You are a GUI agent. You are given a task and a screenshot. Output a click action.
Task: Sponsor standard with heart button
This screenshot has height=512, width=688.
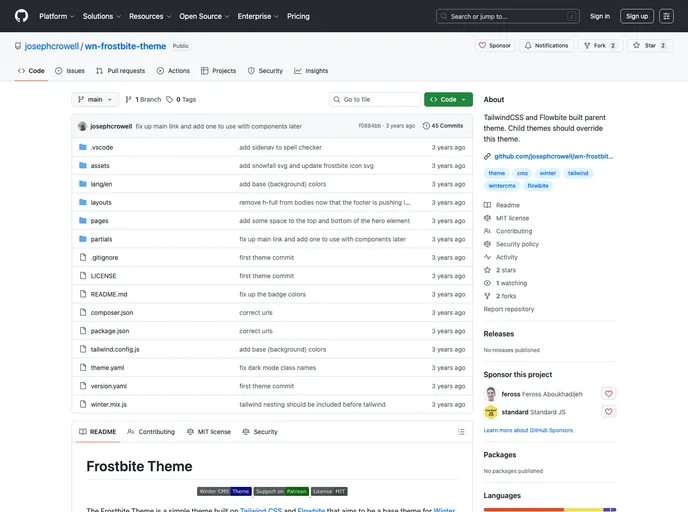608,412
